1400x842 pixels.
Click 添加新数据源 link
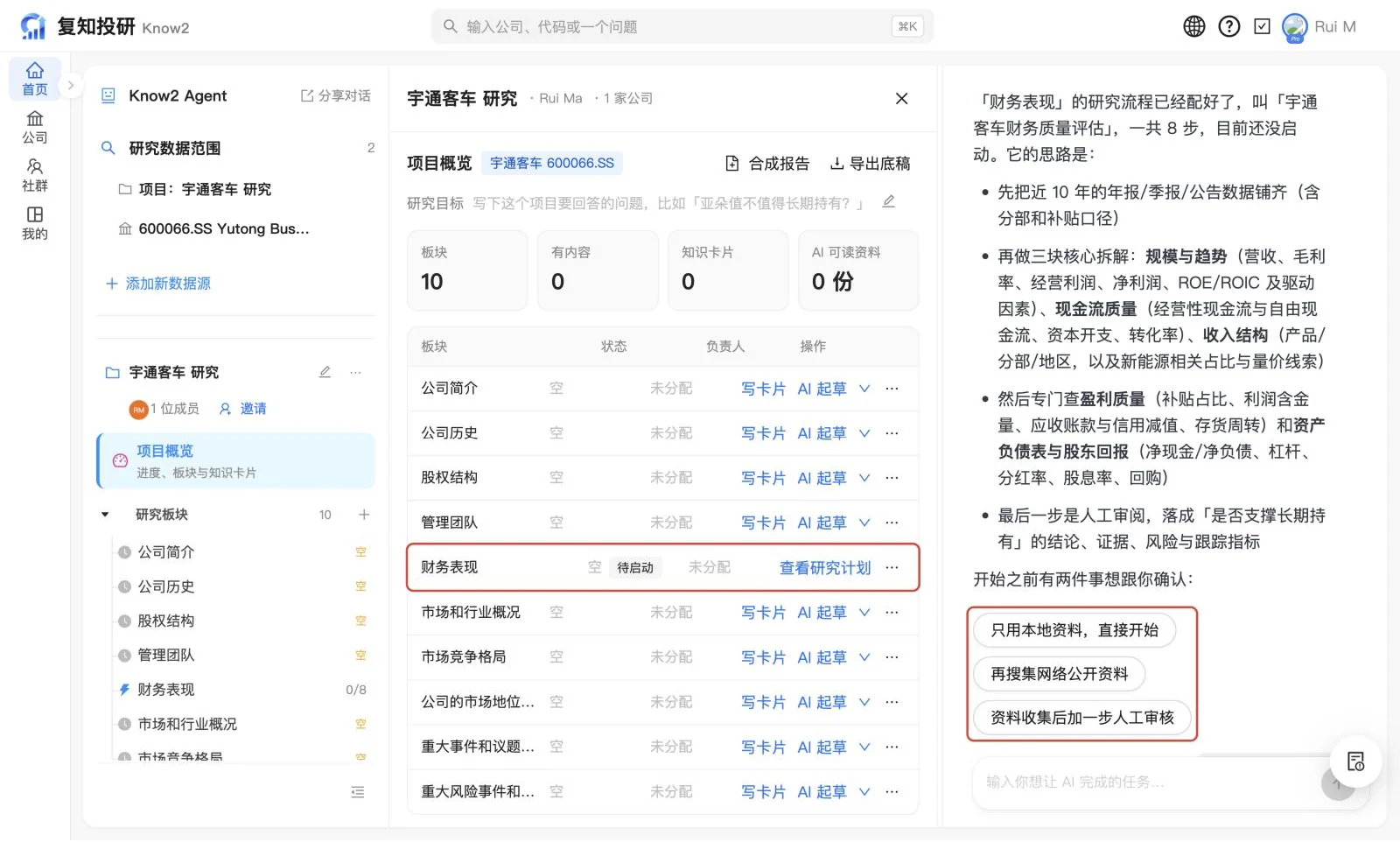pyautogui.click(x=158, y=284)
